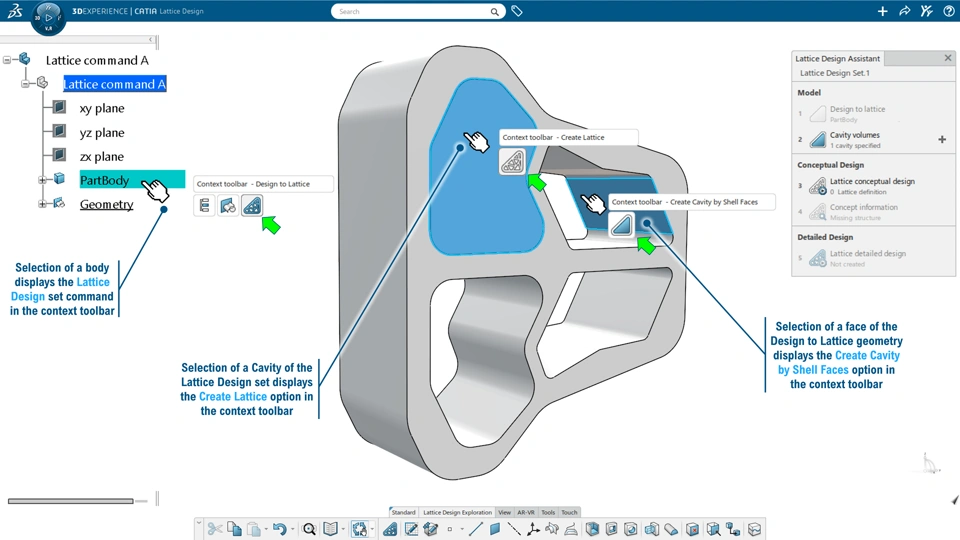Add a cavity volume with plus button
Viewport: 960px width, 540px height.
[942, 140]
